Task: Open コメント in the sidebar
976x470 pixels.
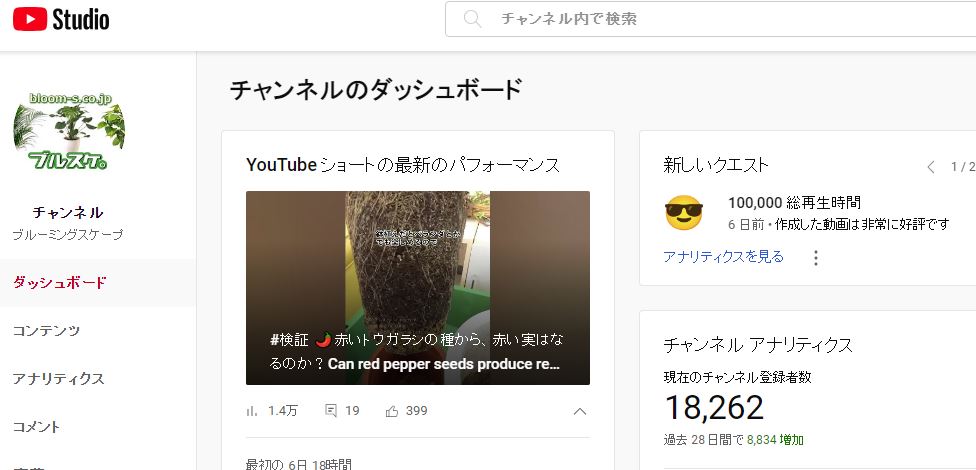Action: pos(37,426)
